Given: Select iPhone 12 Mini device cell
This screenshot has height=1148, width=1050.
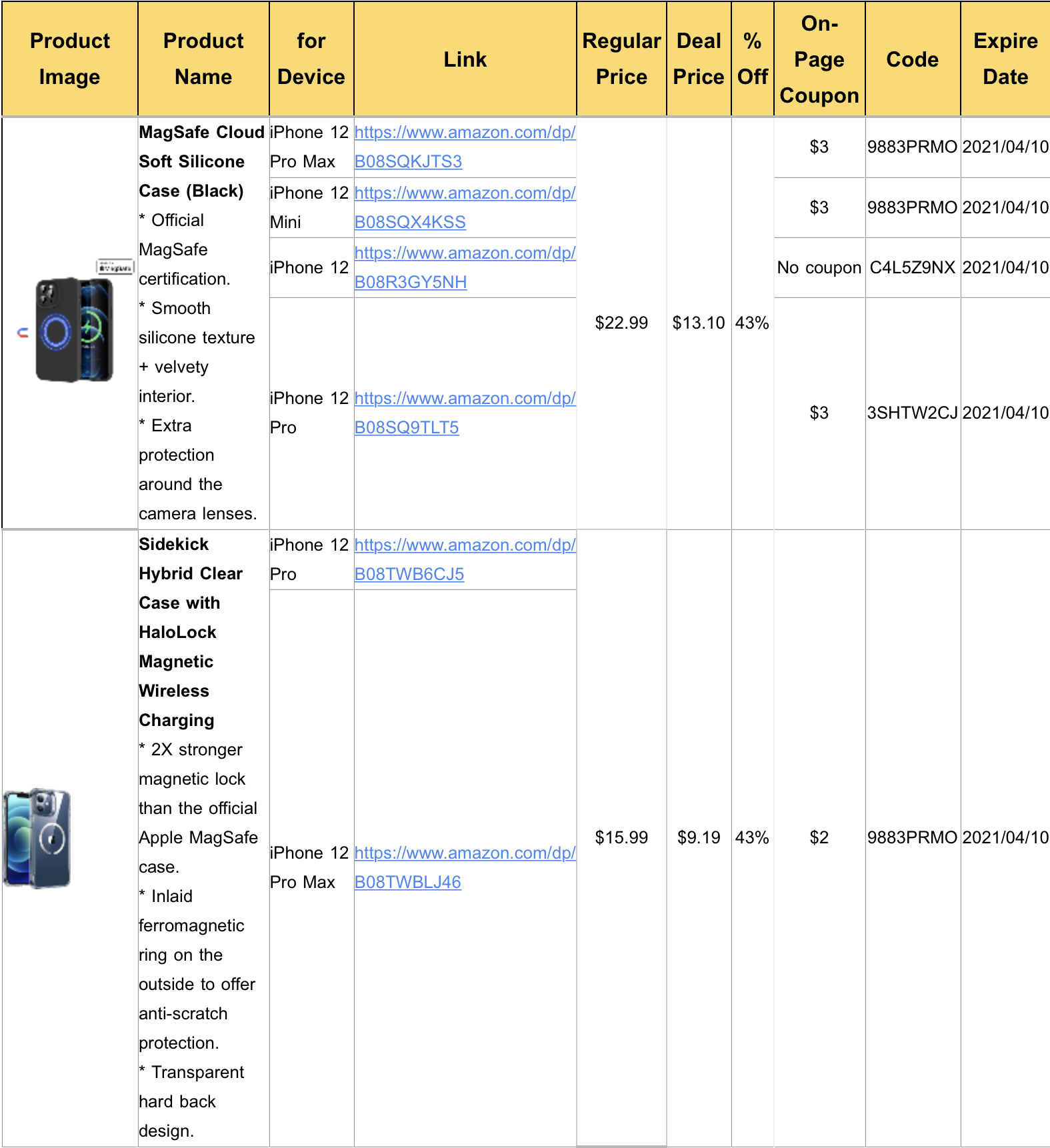Looking at the screenshot, I should (311, 207).
